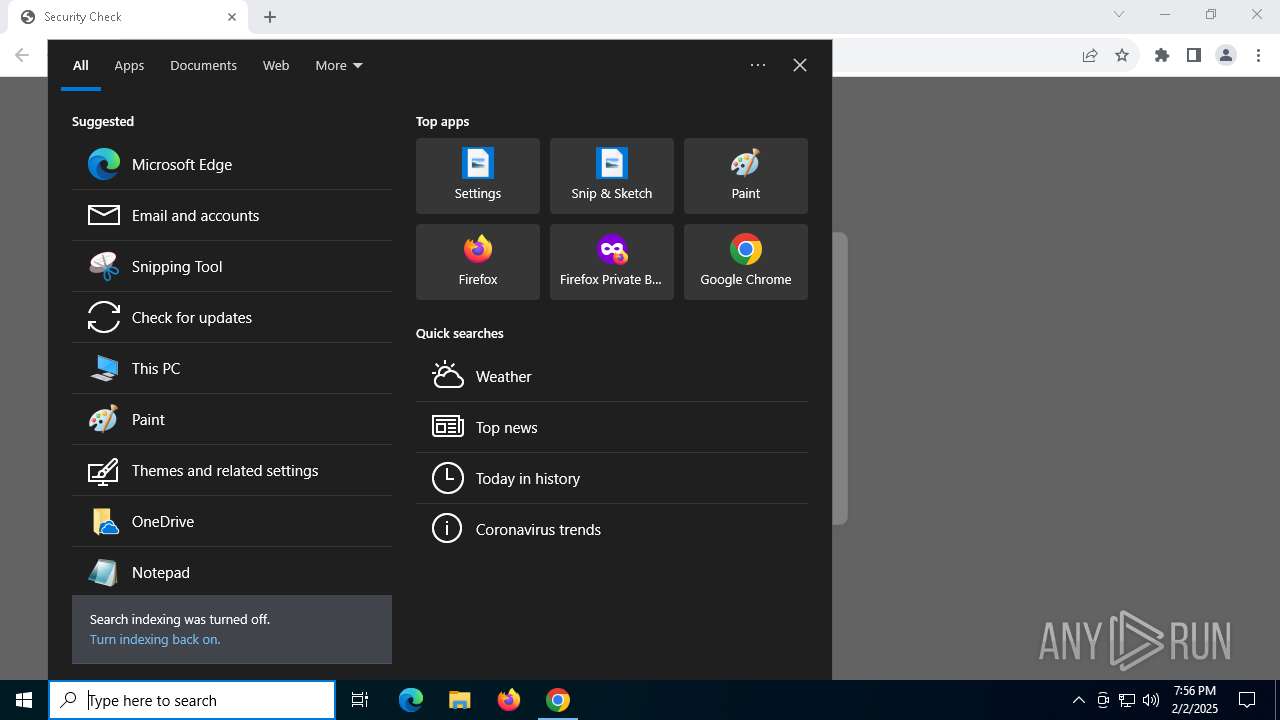Open network status in system tray

coord(1127,700)
